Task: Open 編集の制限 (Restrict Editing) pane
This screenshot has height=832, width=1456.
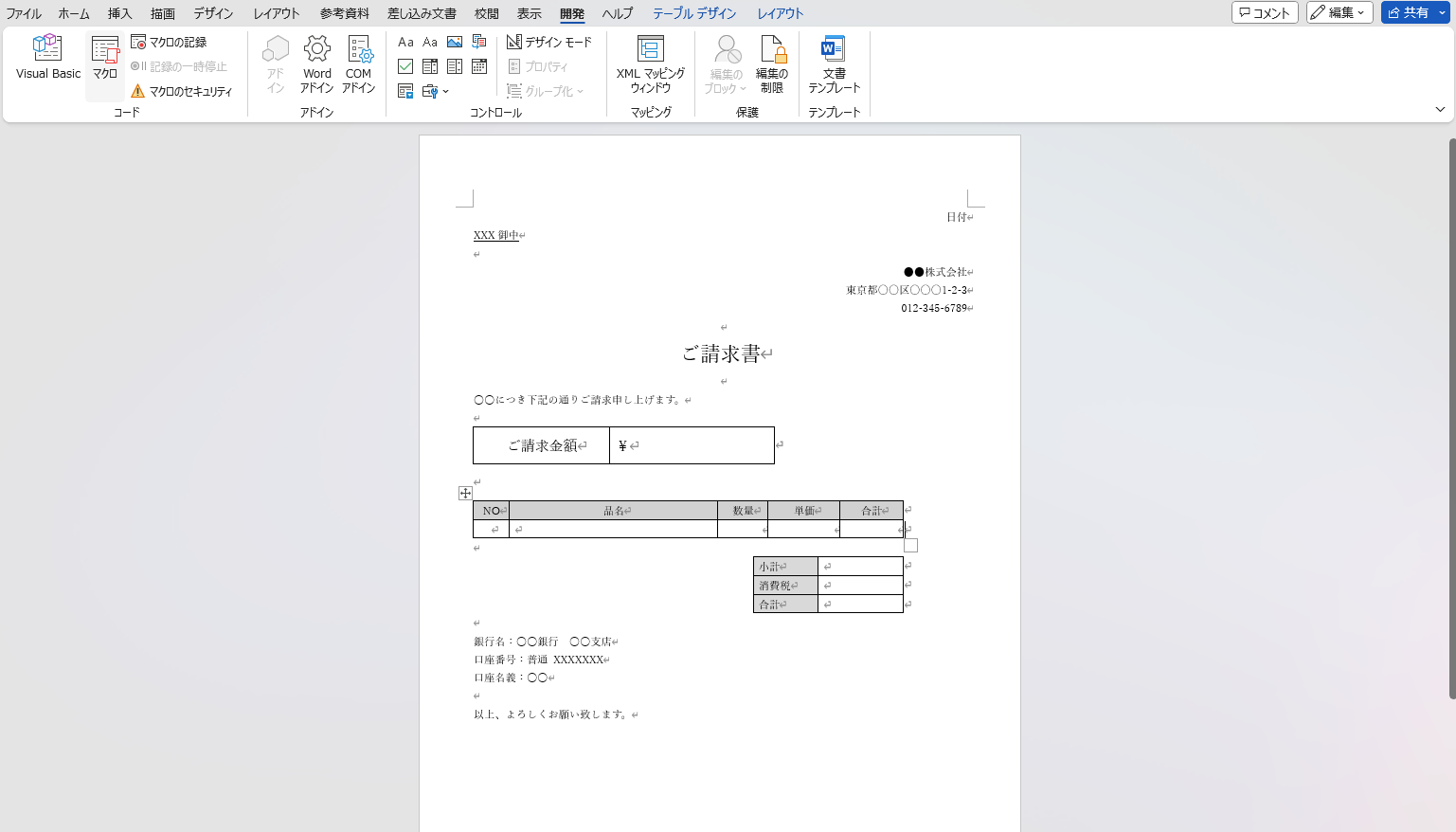Action: [x=773, y=63]
